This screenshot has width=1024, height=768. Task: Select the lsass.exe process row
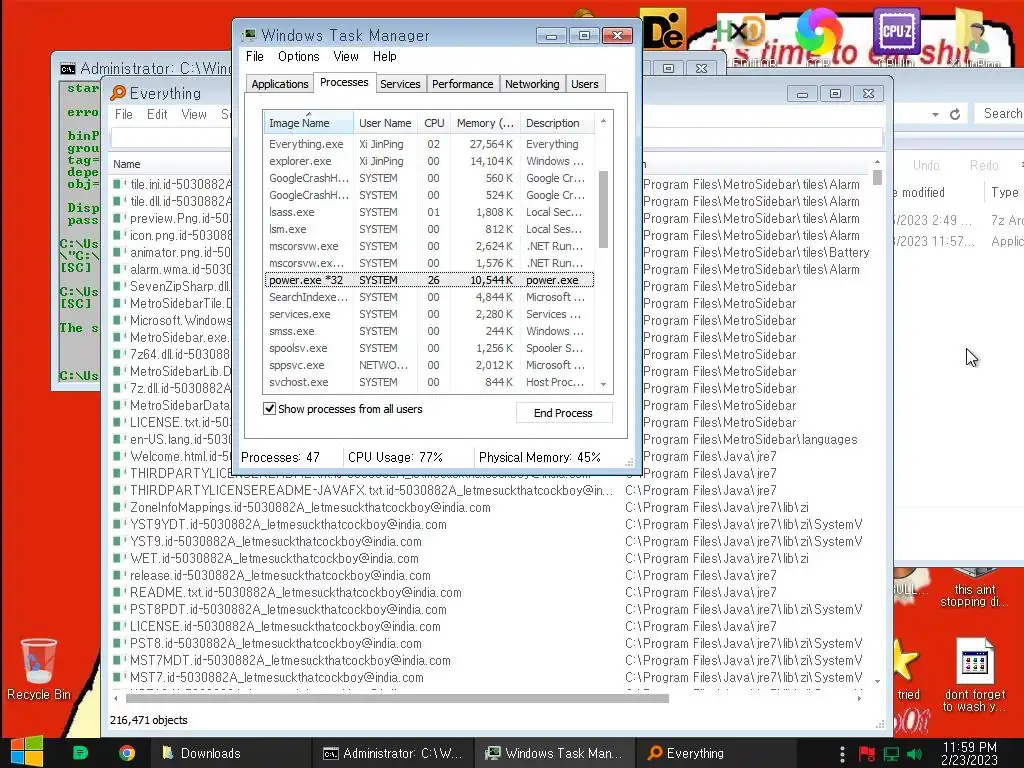coord(429,212)
